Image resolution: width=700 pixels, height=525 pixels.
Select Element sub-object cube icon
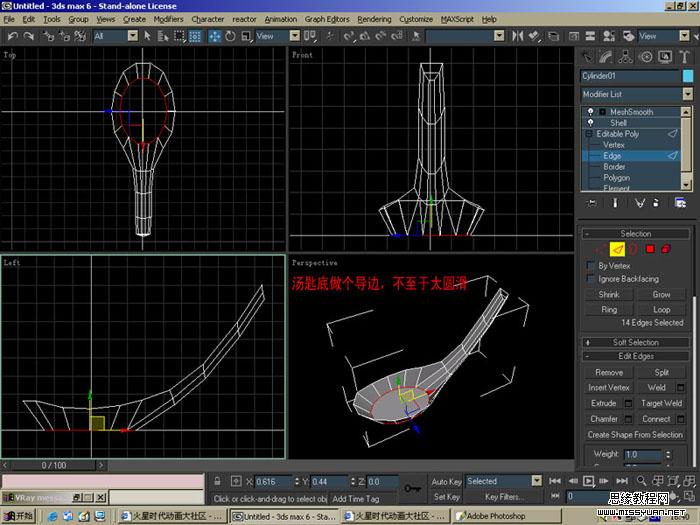point(666,249)
